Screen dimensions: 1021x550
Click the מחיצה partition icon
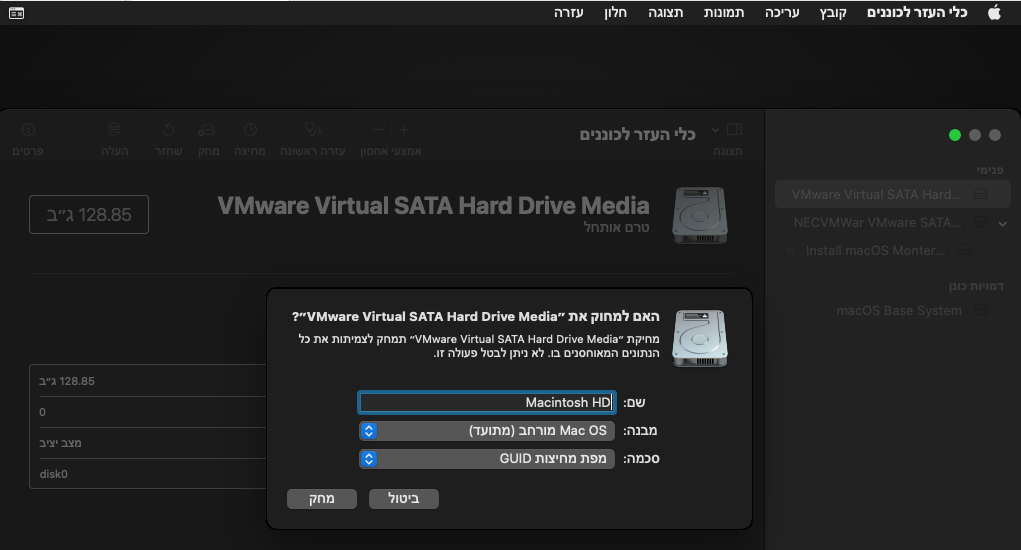click(250, 130)
